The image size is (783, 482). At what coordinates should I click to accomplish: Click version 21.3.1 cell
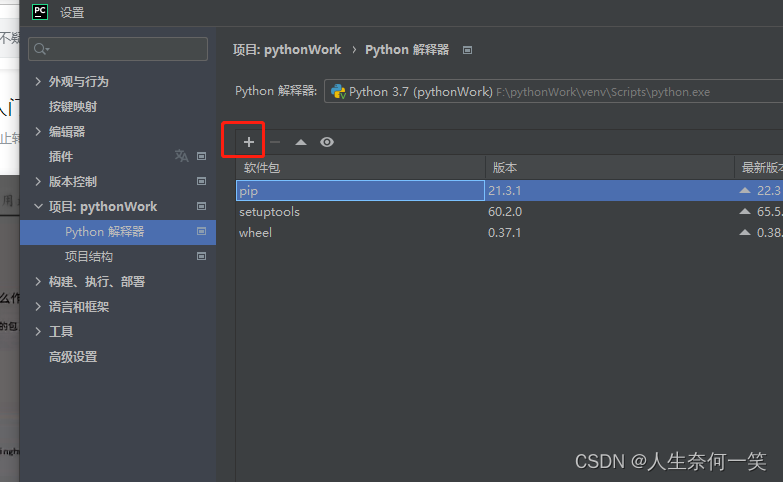click(504, 190)
